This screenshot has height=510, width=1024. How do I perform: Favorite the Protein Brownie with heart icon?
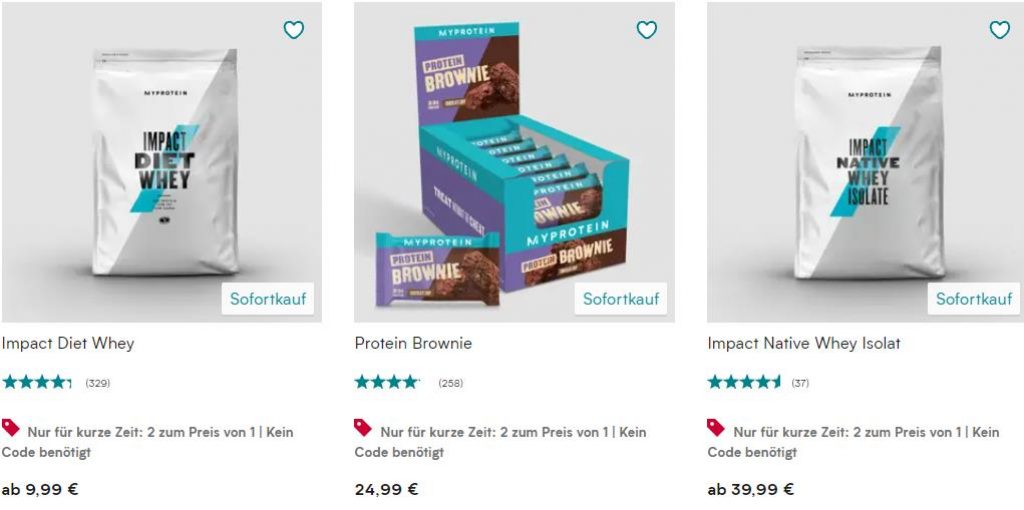[x=647, y=29]
